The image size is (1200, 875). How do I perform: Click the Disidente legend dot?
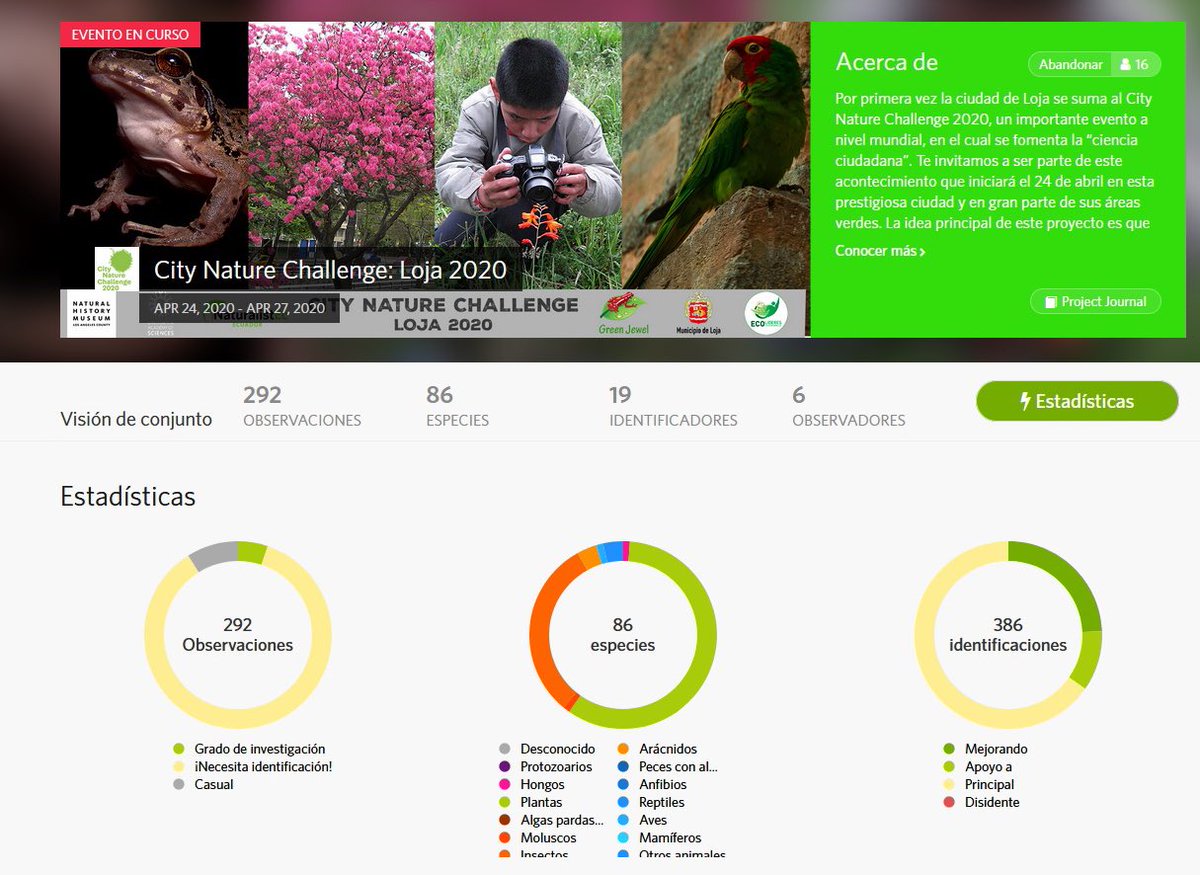pyautogui.click(x=949, y=803)
